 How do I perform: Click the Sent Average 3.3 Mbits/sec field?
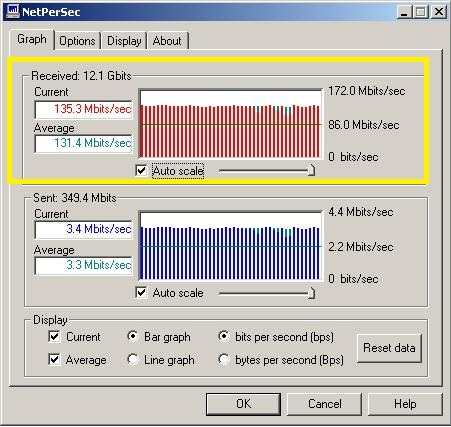tap(83, 265)
